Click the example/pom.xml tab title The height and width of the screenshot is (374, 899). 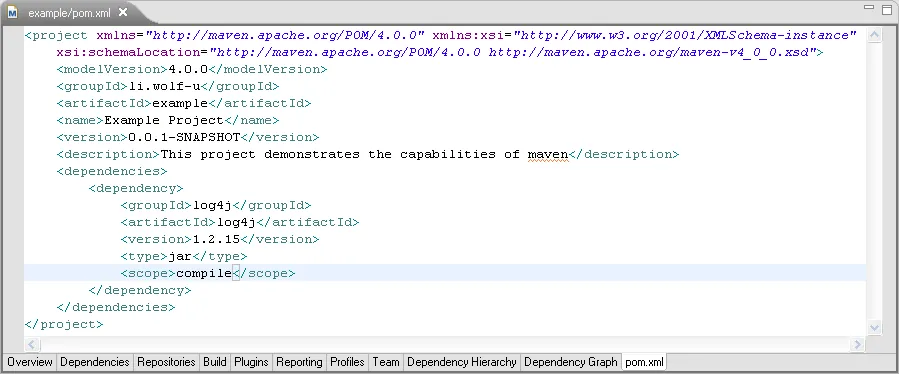pos(69,13)
